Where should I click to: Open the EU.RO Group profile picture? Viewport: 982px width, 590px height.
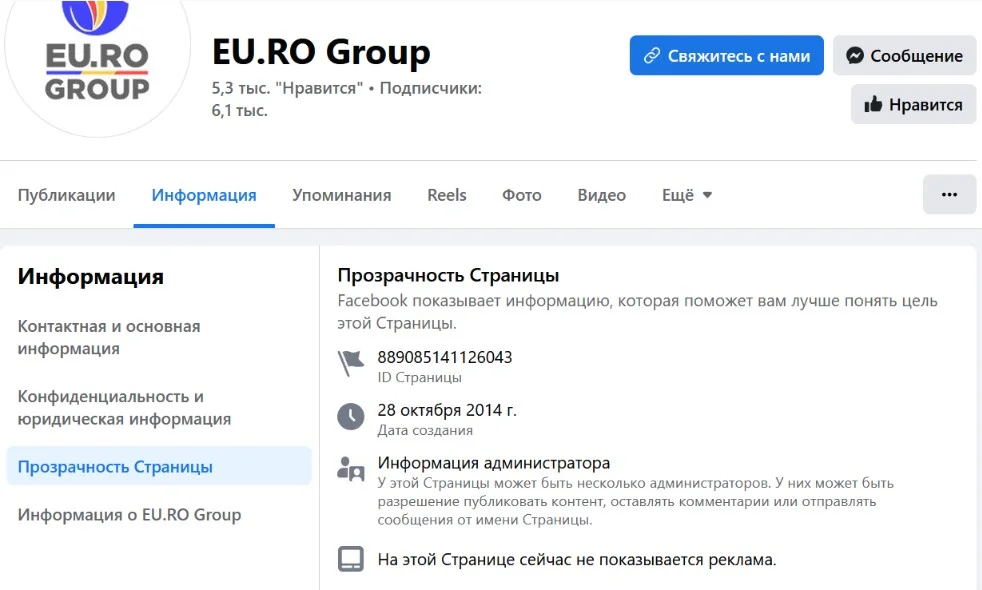[97, 63]
